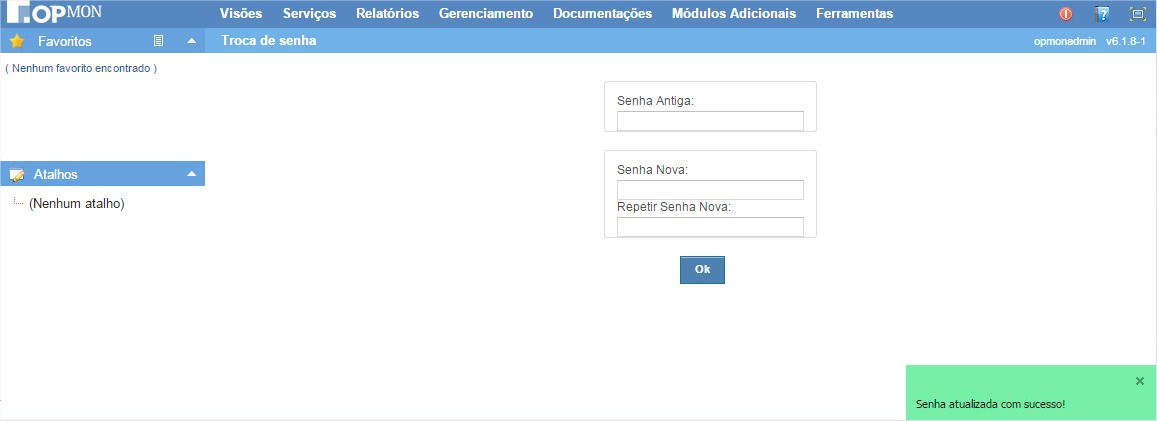Open the Favoritos list manager icon
Image resolution: width=1157 pixels, height=421 pixels.
158,42
